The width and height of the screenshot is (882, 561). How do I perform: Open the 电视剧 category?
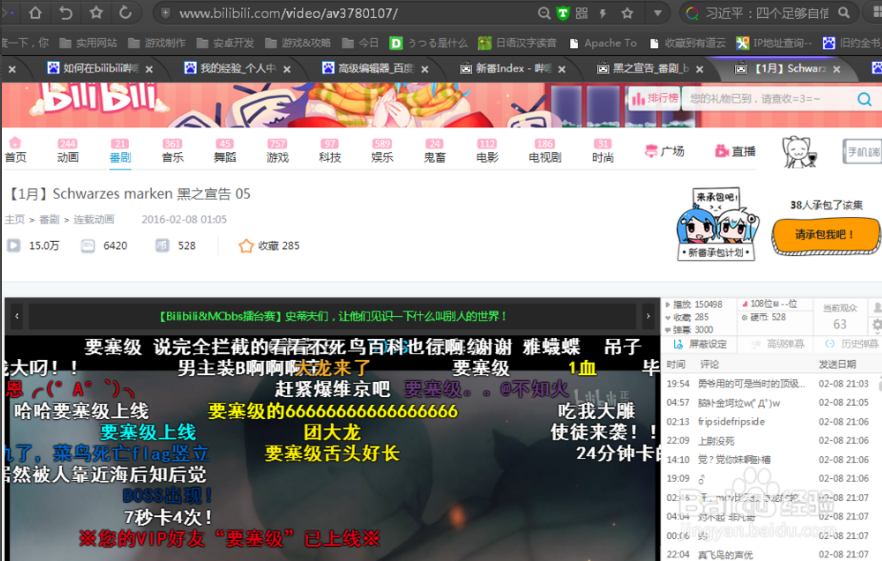click(544, 151)
